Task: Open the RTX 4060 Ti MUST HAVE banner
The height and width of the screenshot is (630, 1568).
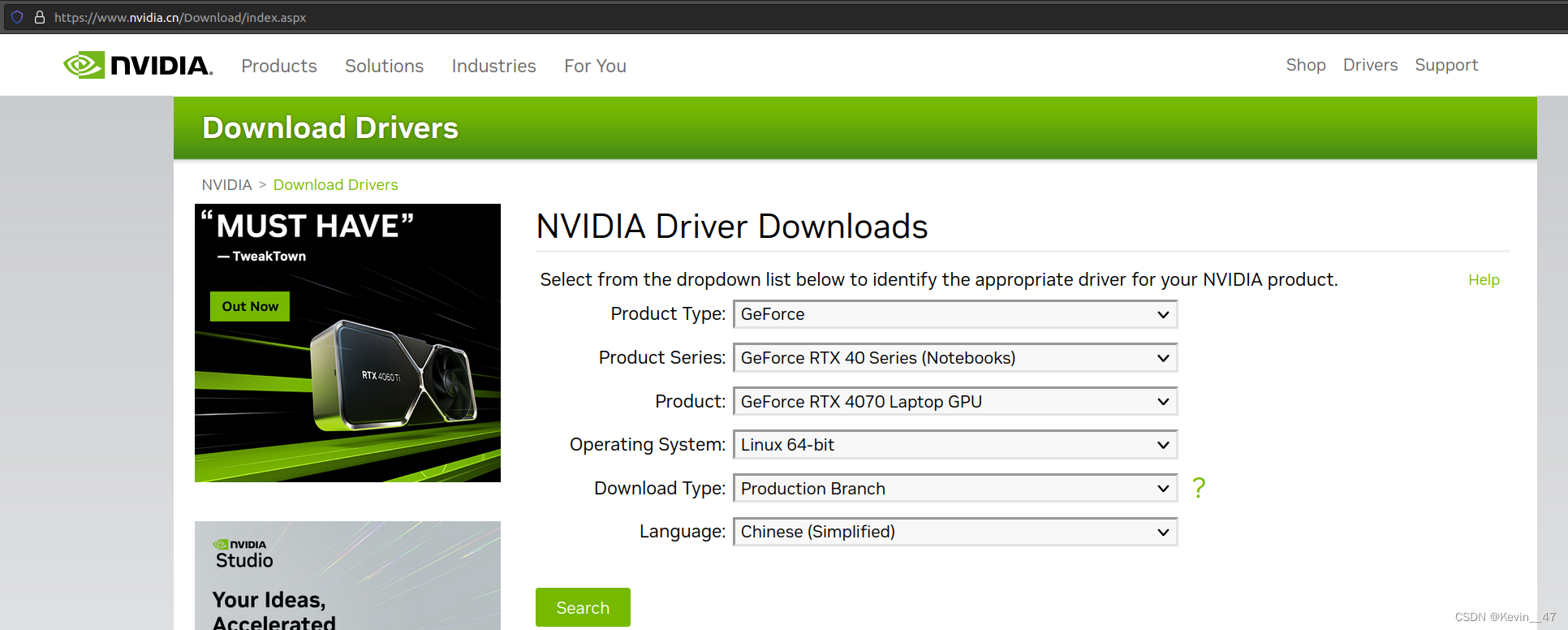Action: click(347, 343)
